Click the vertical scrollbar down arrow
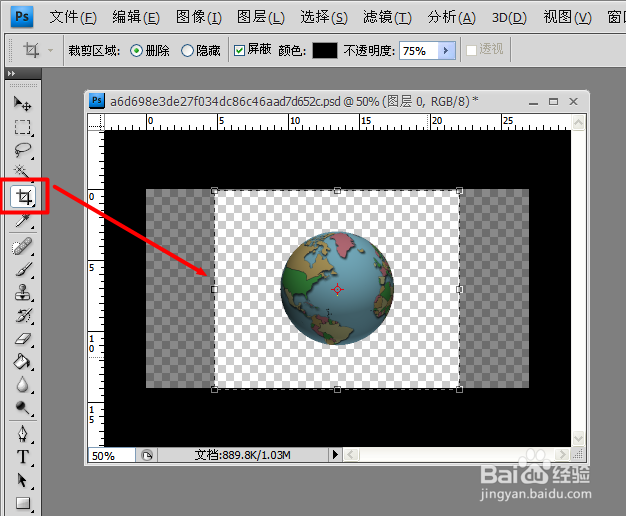The width and height of the screenshot is (626, 516). click(578, 439)
